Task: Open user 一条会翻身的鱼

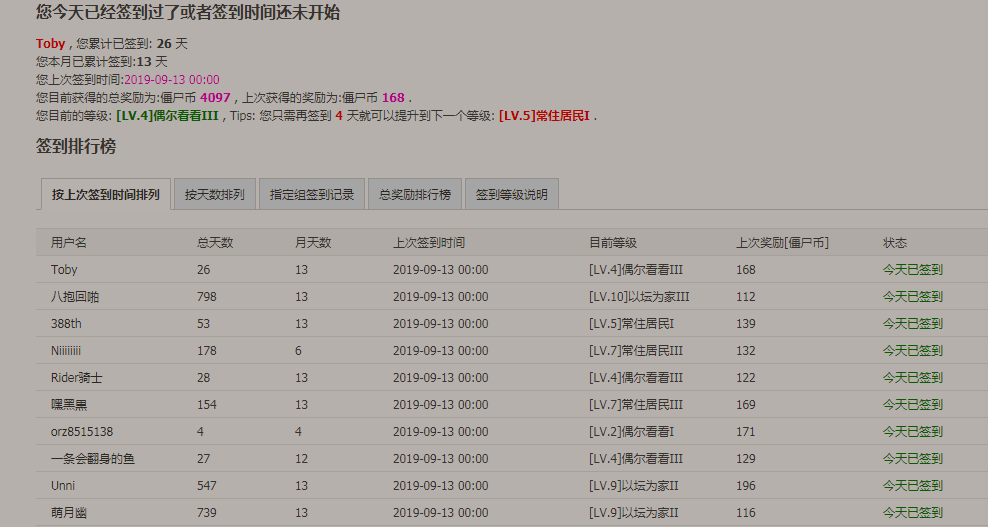Action: 93,459
